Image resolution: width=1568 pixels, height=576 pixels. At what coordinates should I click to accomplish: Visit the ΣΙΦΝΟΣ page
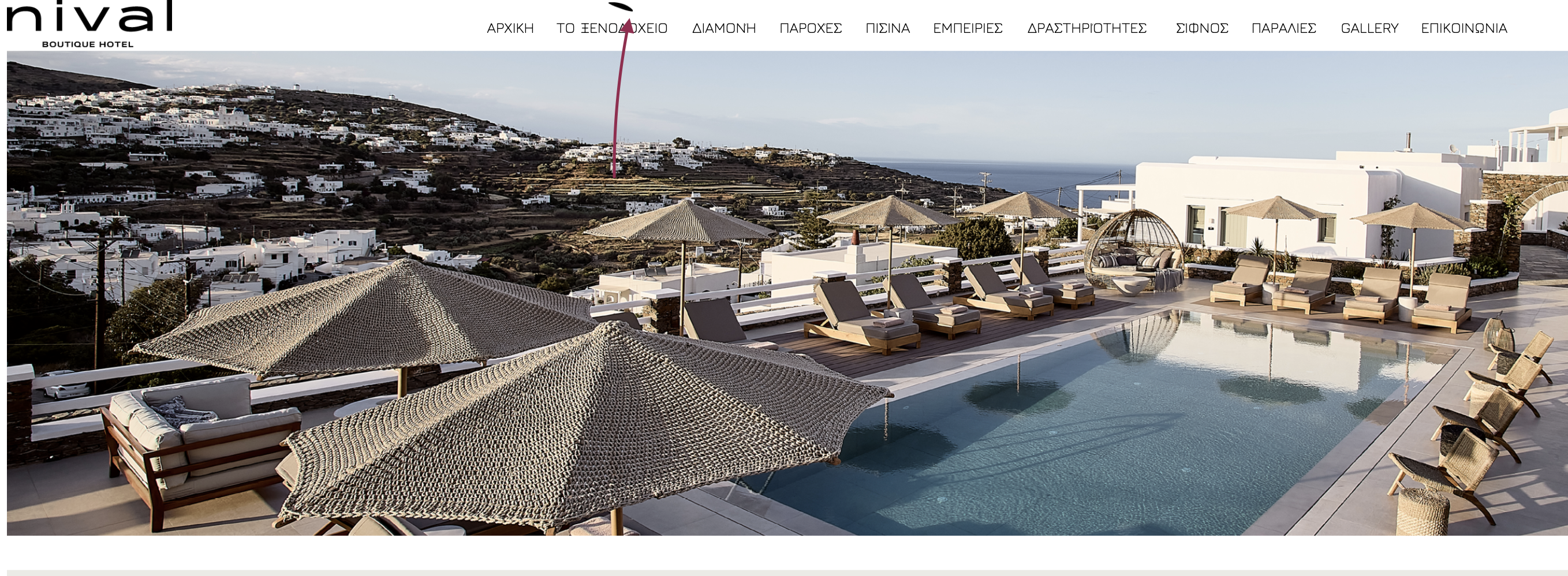coord(1202,28)
